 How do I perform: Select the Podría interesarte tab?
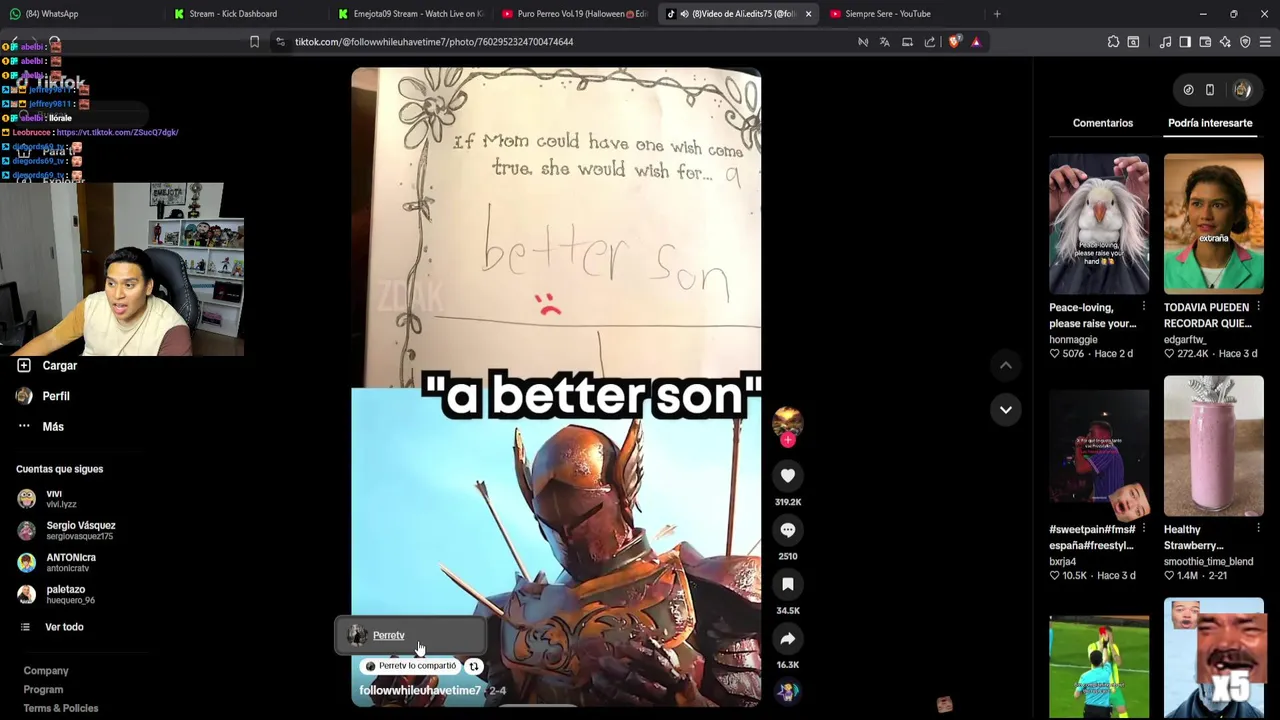(1210, 123)
